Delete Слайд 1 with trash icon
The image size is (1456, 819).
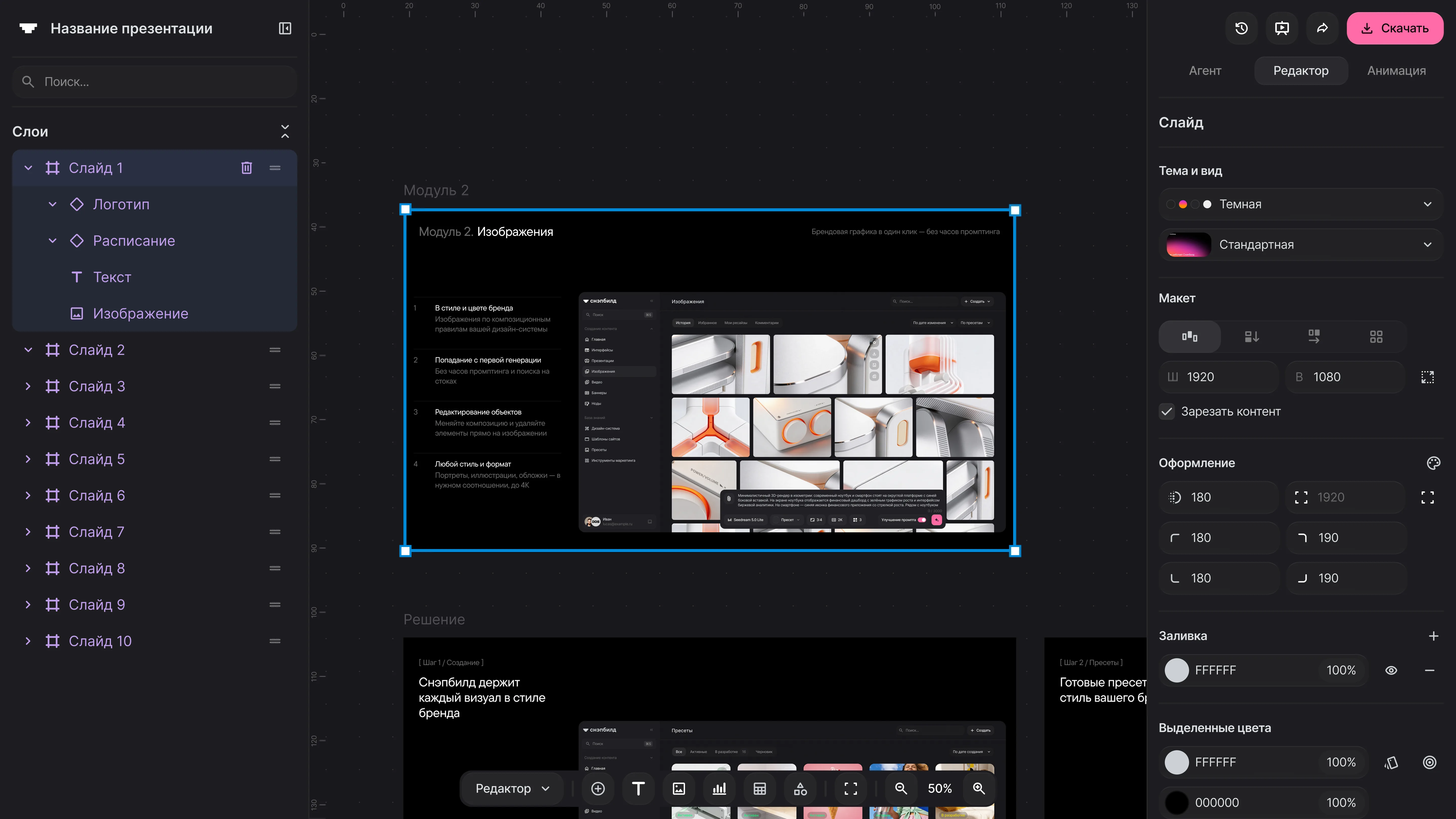pyautogui.click(x=246, y=168)
